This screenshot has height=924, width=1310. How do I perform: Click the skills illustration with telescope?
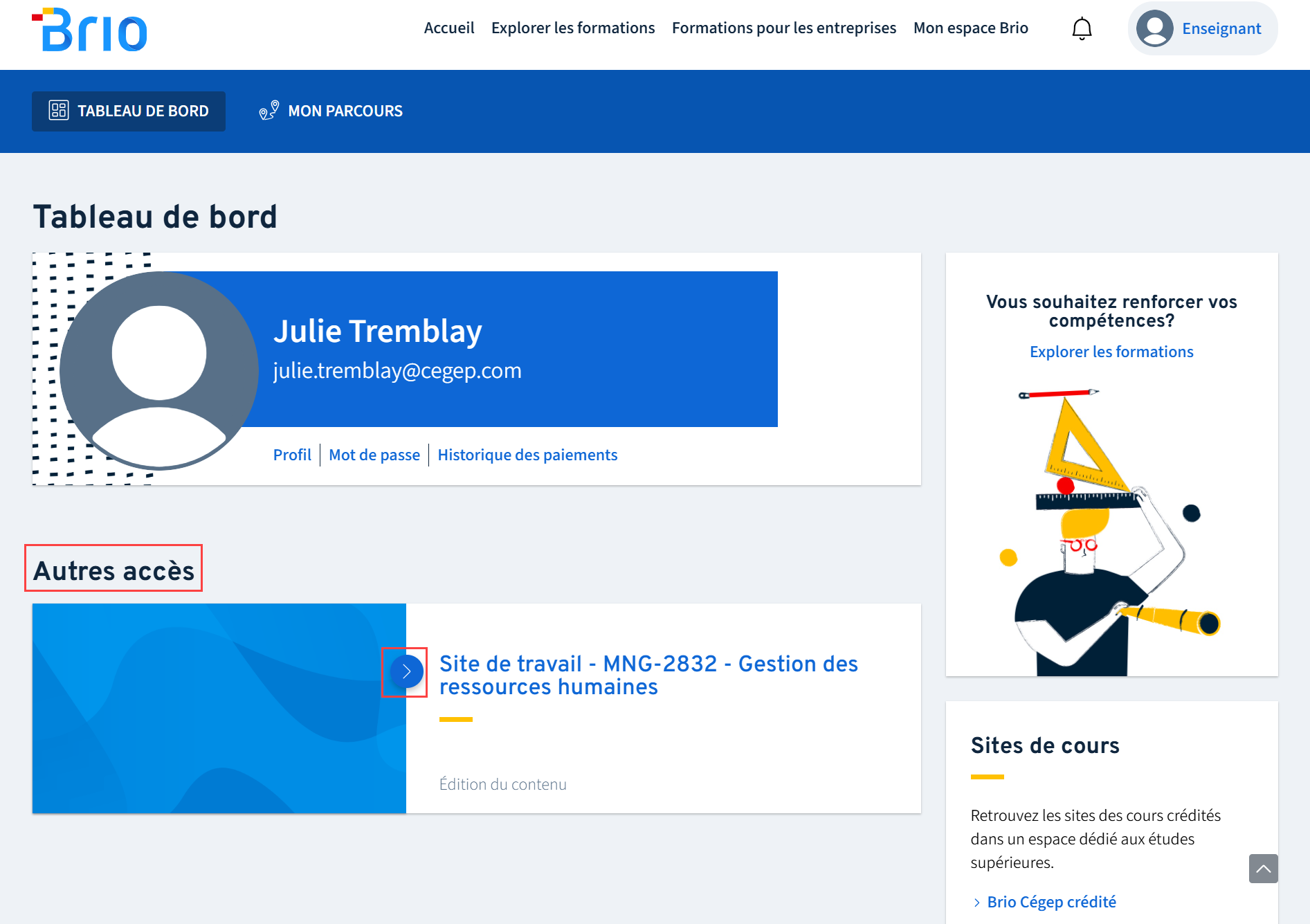click(1111, 532)
